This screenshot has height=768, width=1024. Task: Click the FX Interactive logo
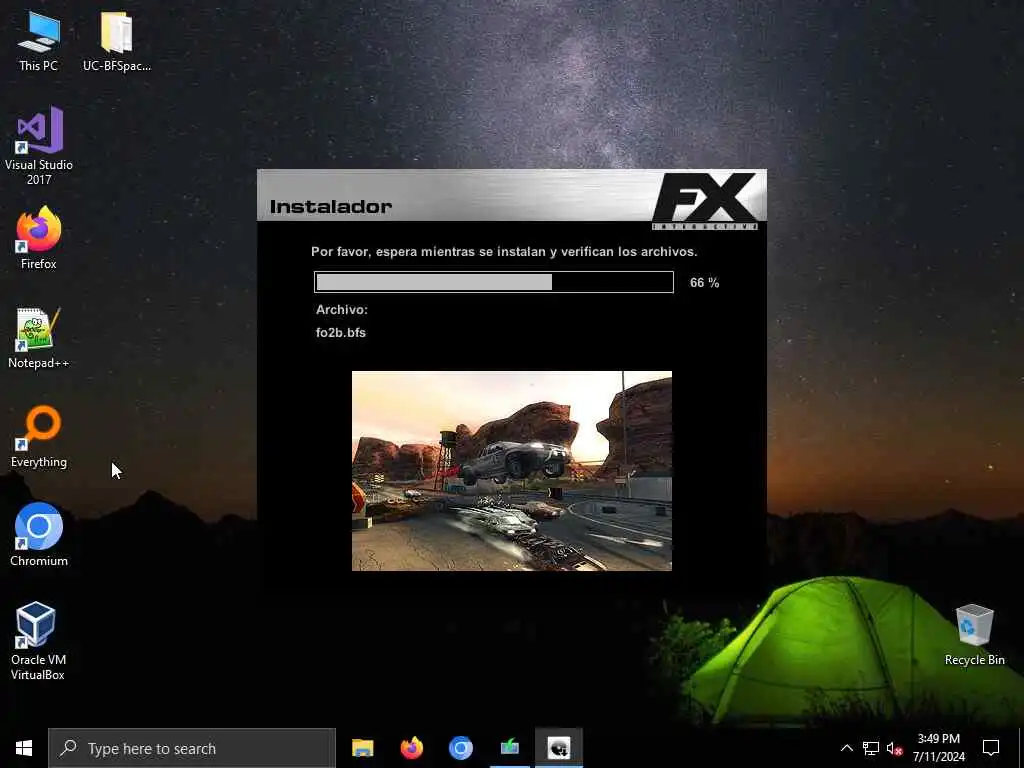[705, 200]
